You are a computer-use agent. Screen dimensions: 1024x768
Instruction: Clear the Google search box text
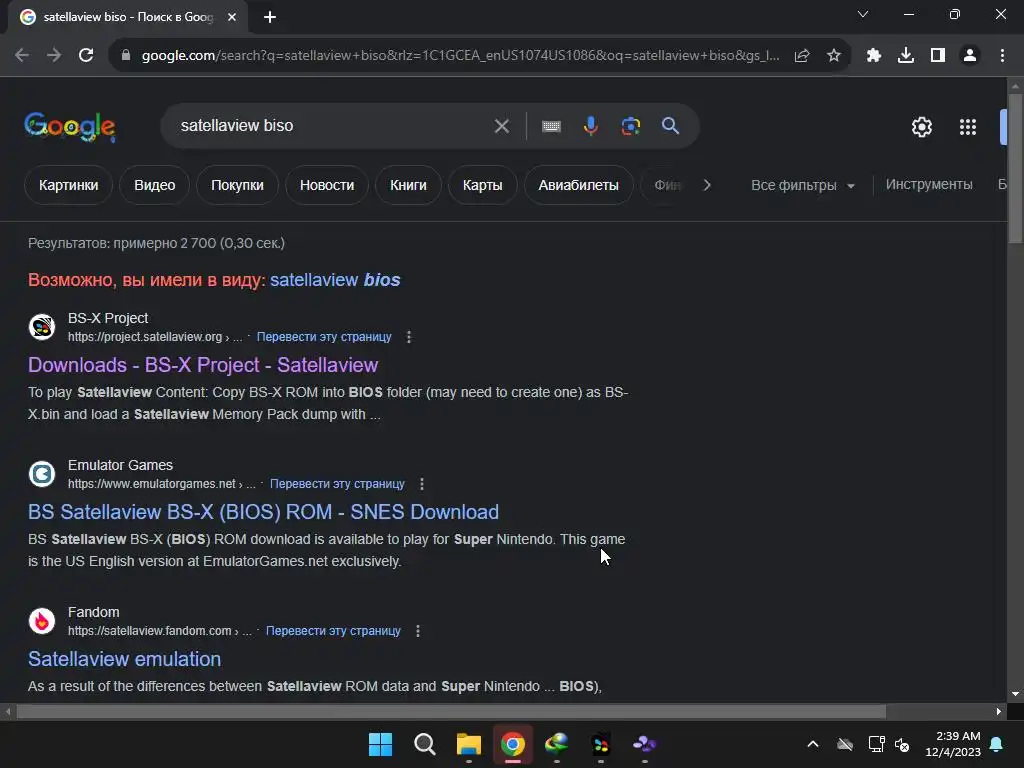pyautogui.click(x=502, y=126)
